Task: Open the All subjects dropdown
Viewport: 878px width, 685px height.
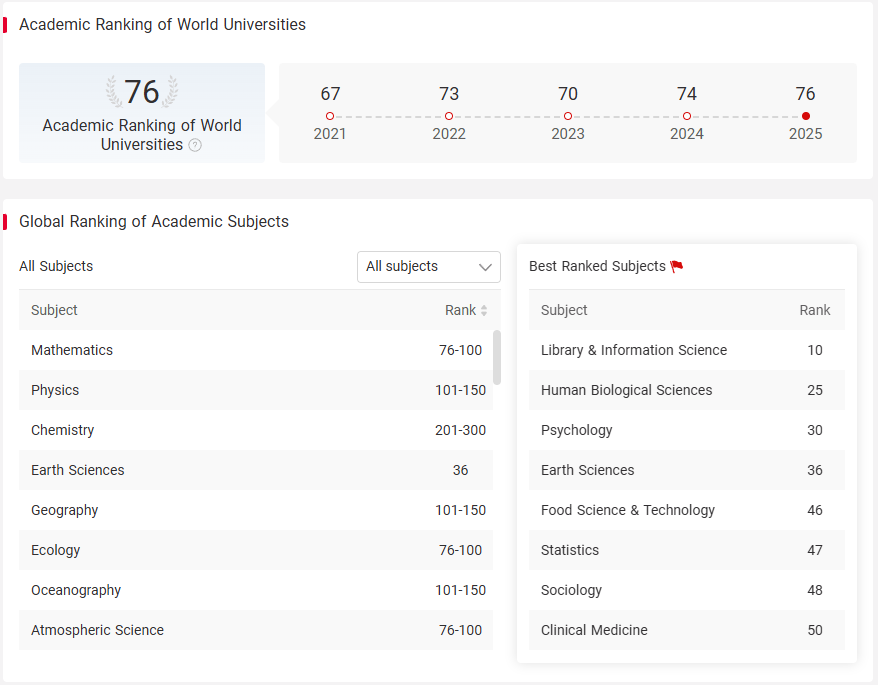Action: click(429, 267)
